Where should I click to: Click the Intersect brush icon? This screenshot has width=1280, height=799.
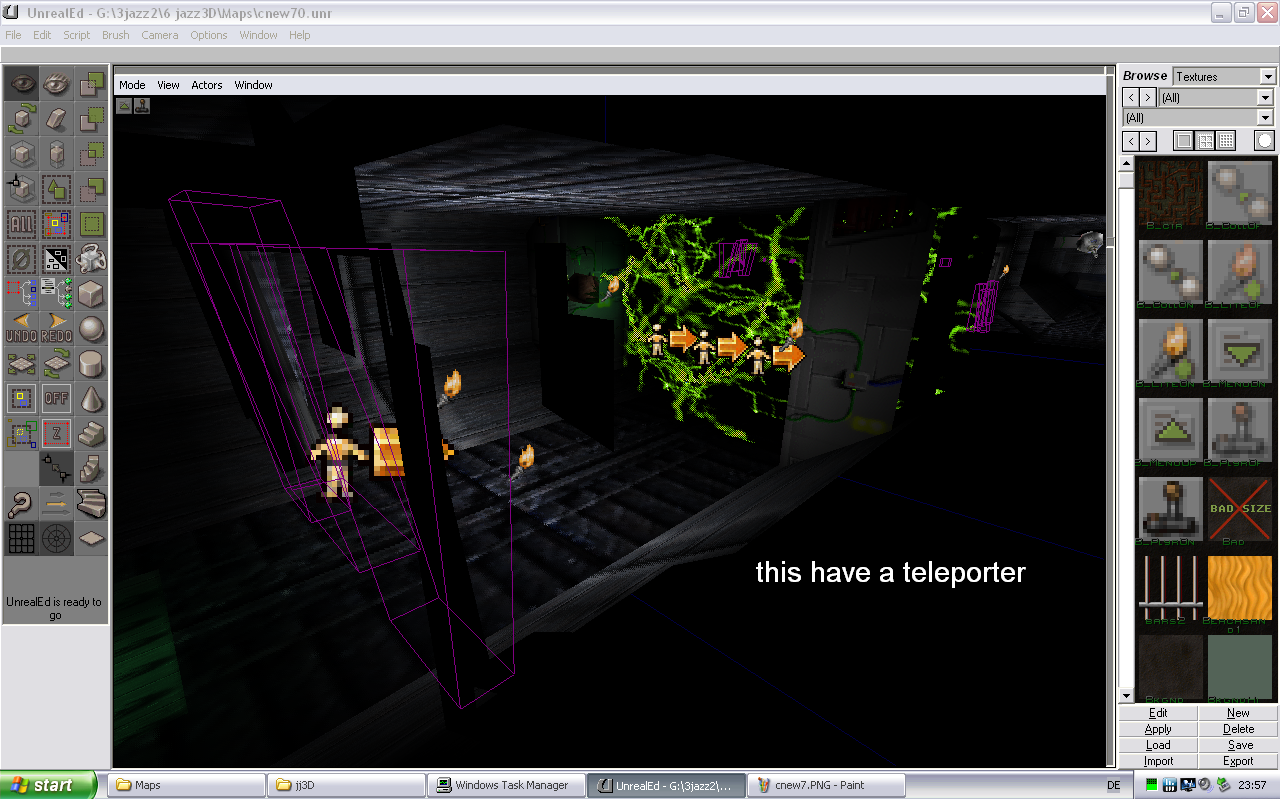[91, 155]
